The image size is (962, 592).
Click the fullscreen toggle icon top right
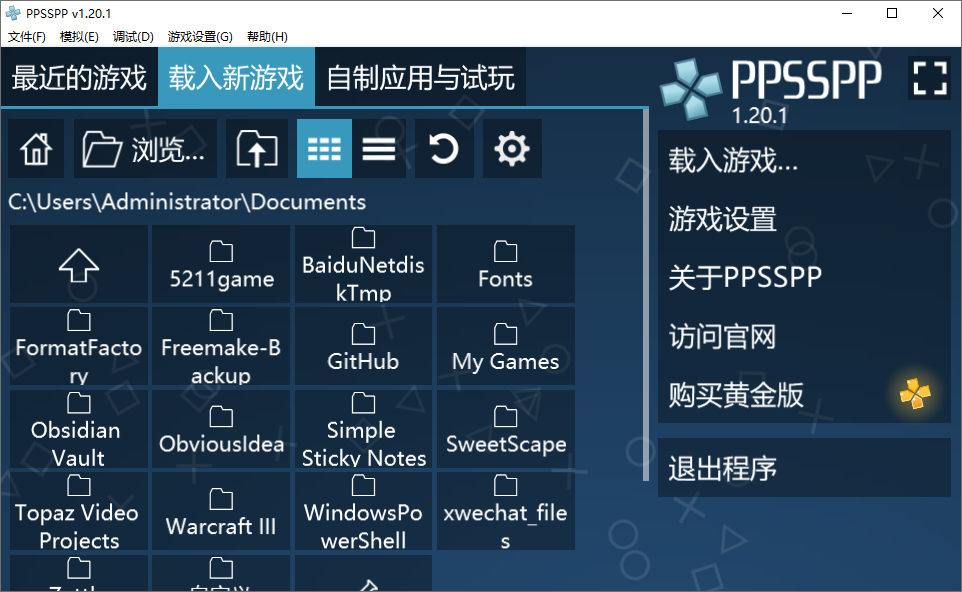(x=929, y=78)
